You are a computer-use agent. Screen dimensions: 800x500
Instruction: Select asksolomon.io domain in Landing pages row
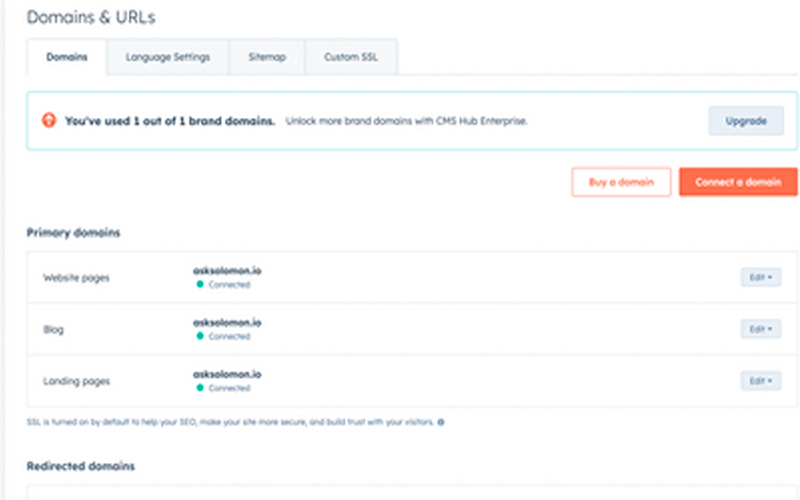coord(227,374)
